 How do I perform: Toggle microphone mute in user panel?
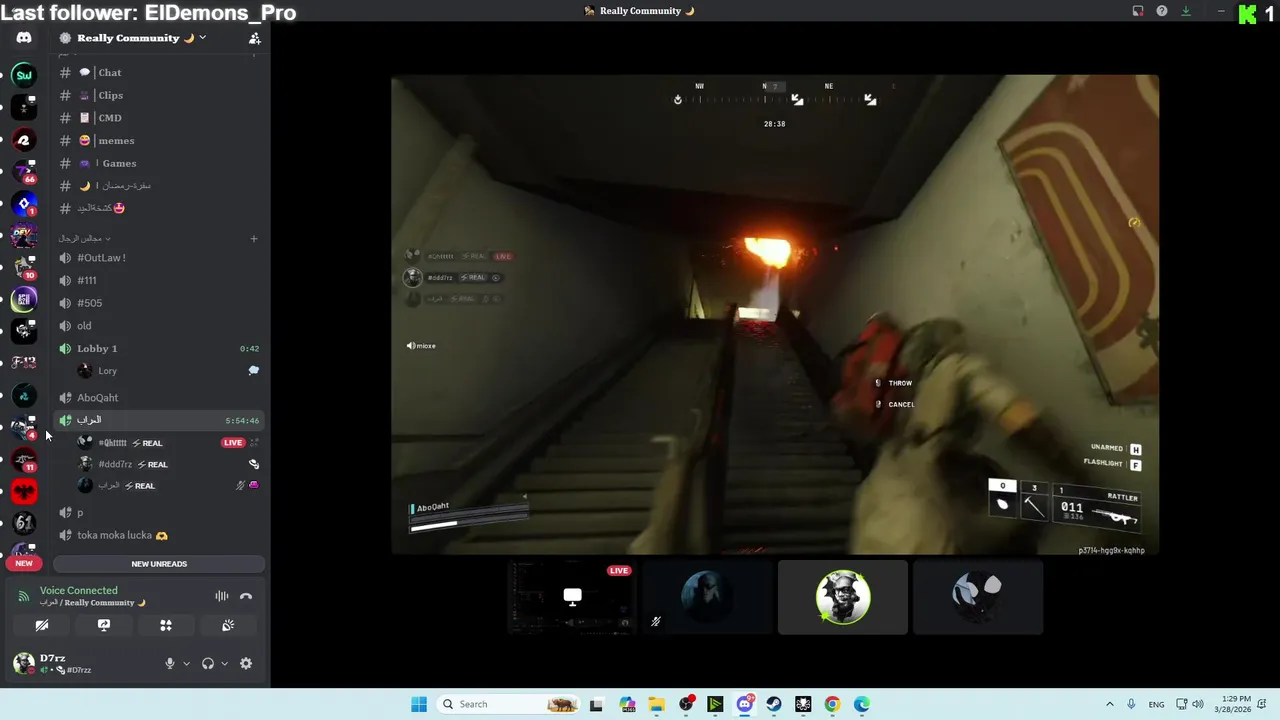(170, 663)
